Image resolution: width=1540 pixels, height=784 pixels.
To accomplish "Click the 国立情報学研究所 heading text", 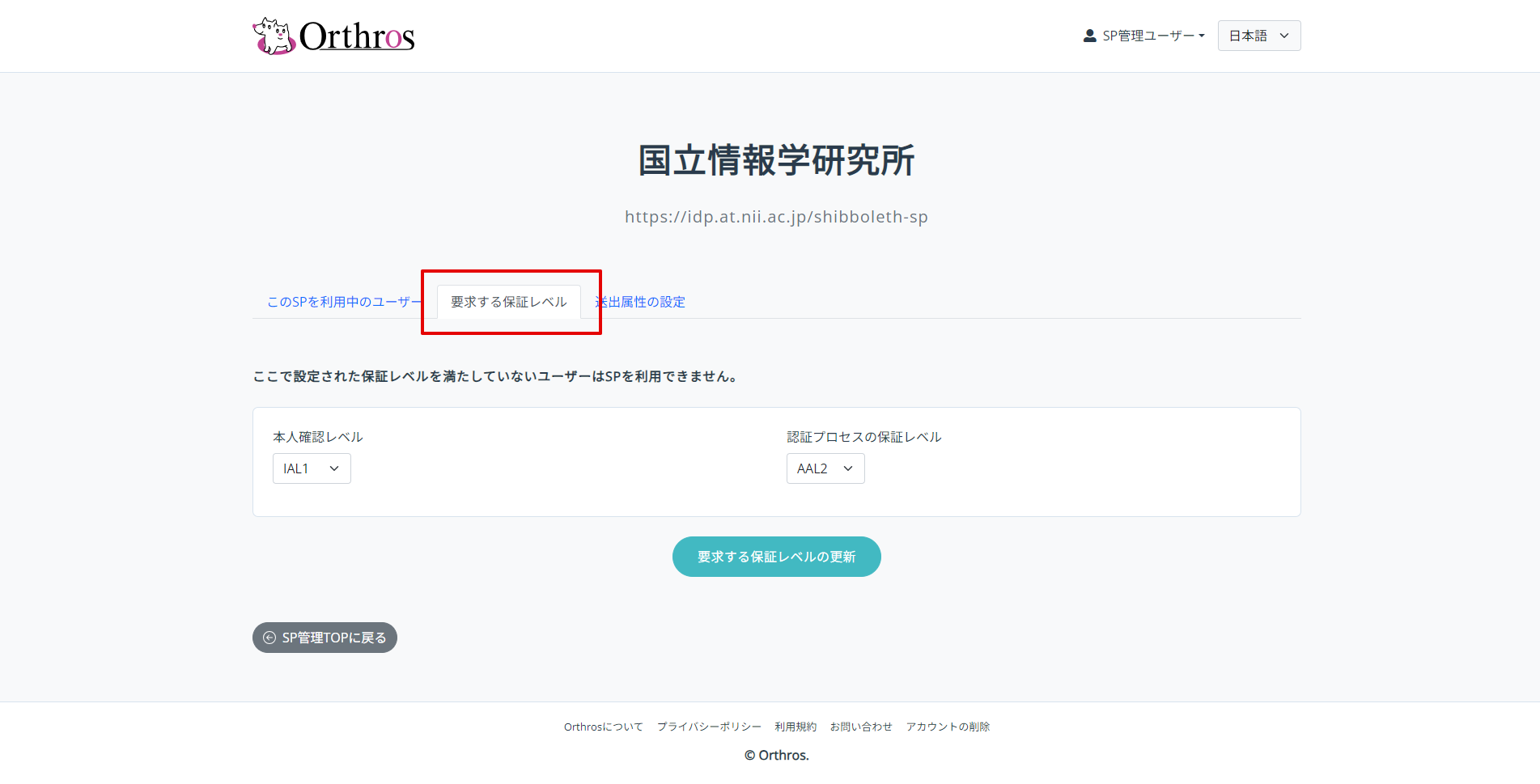I will 777,160.
